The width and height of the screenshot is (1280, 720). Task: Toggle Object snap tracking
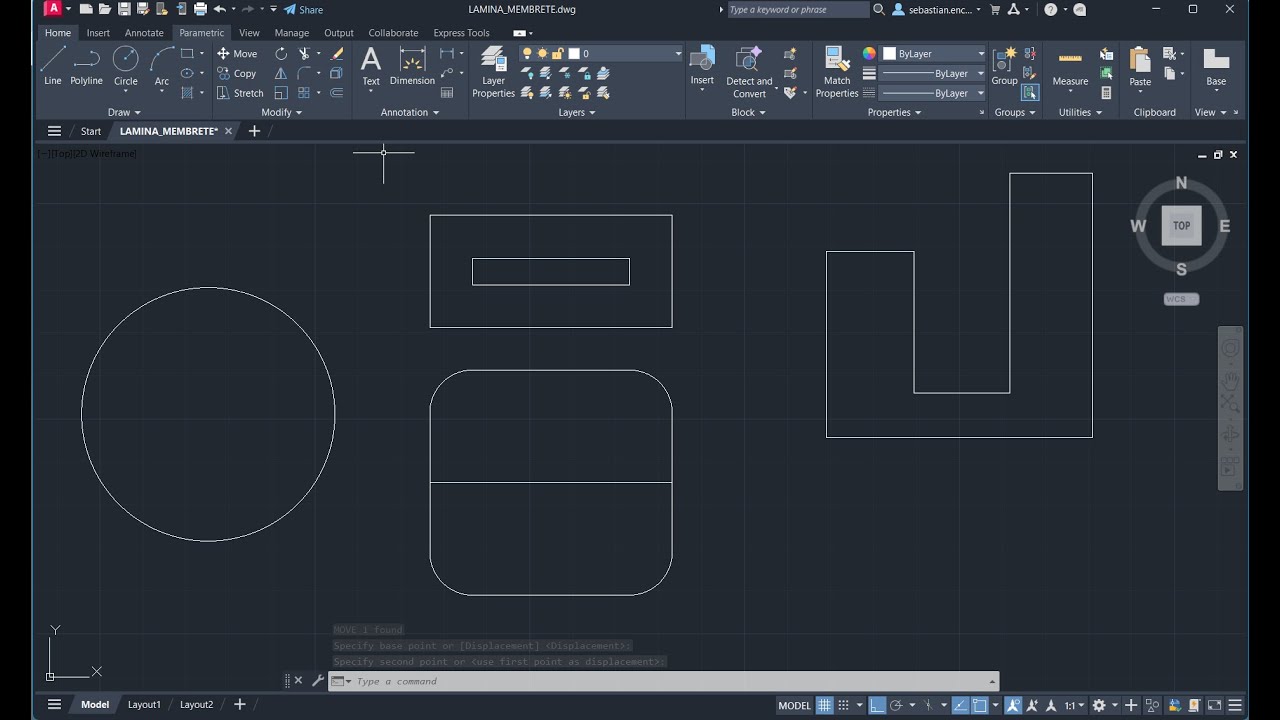[x=960, y=705]
